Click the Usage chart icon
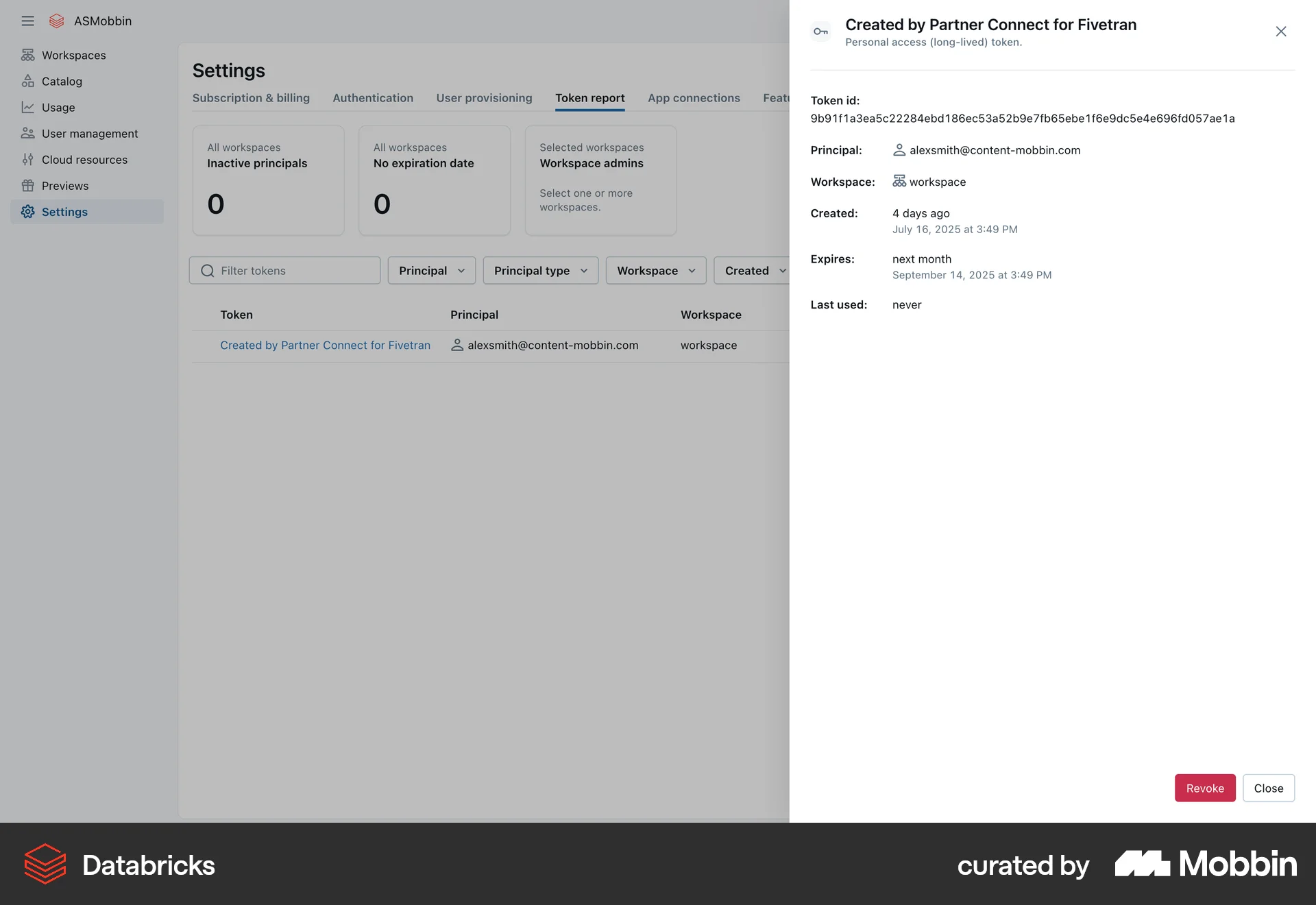This screenshot has height=905, width=1316. [28, 107]
